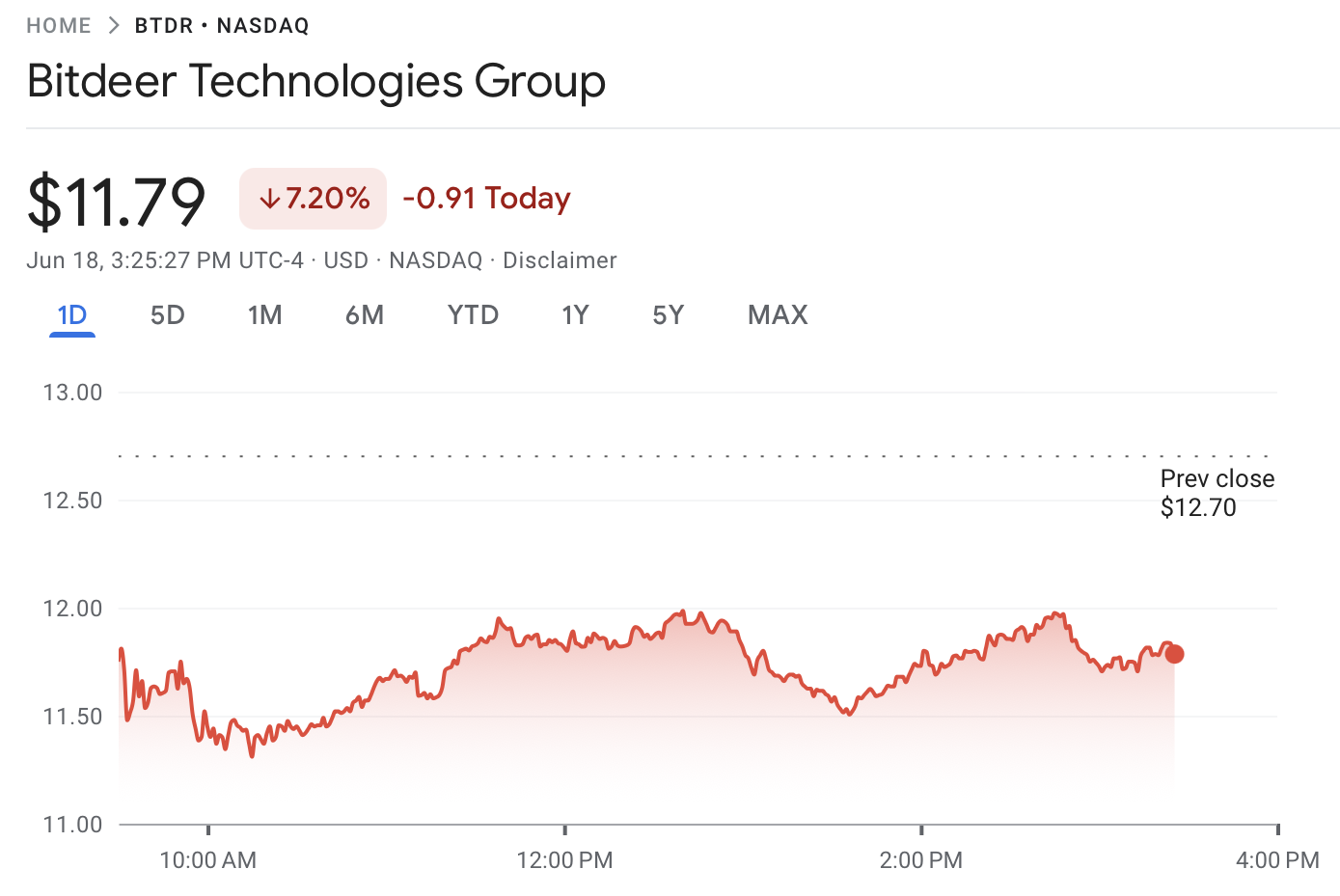Open the Disclaimer link
Image resolution: width=1340 pixels, height=896 pixels.
click(x=560, y=260)
